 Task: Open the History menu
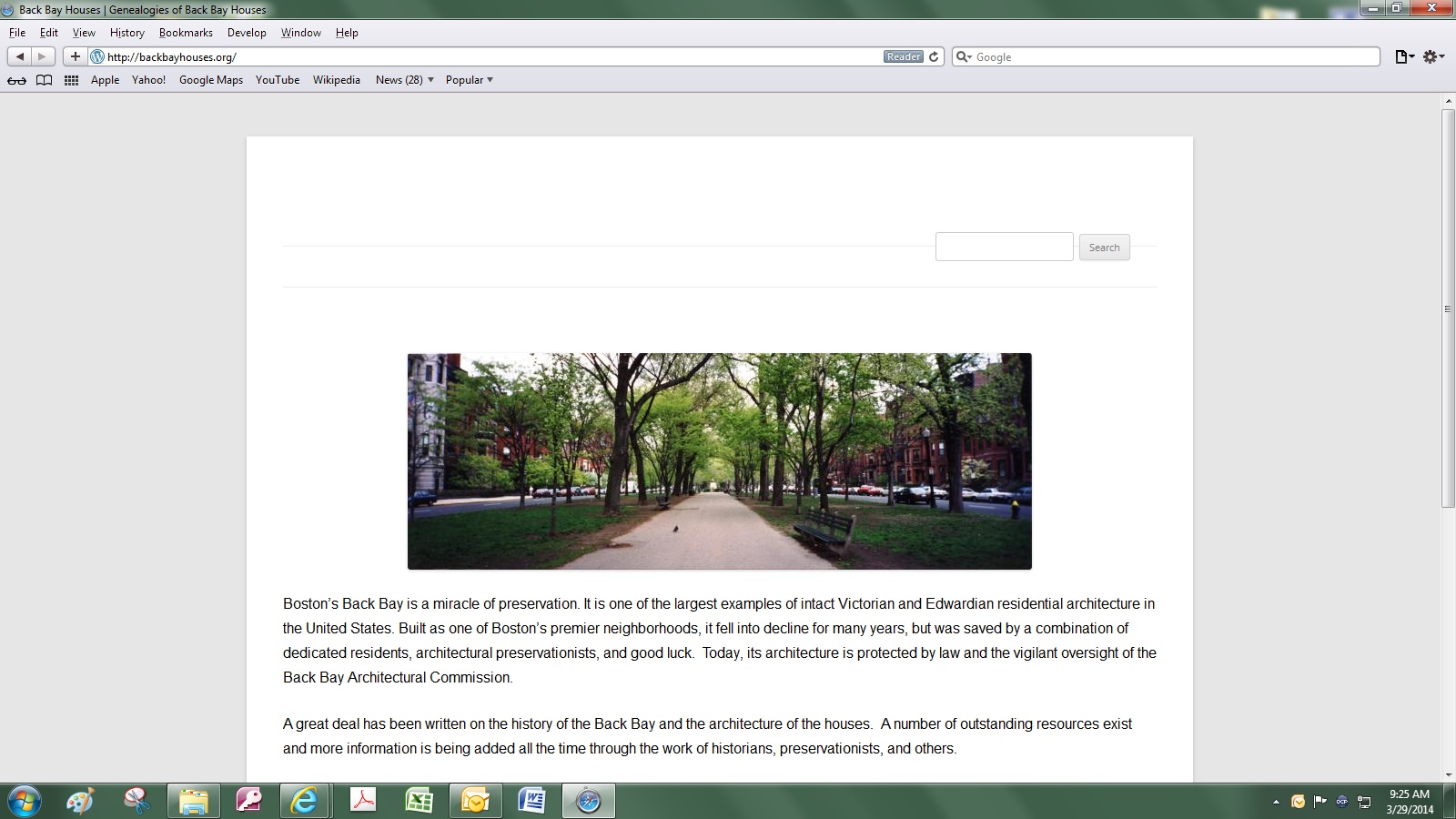point(127,33)
